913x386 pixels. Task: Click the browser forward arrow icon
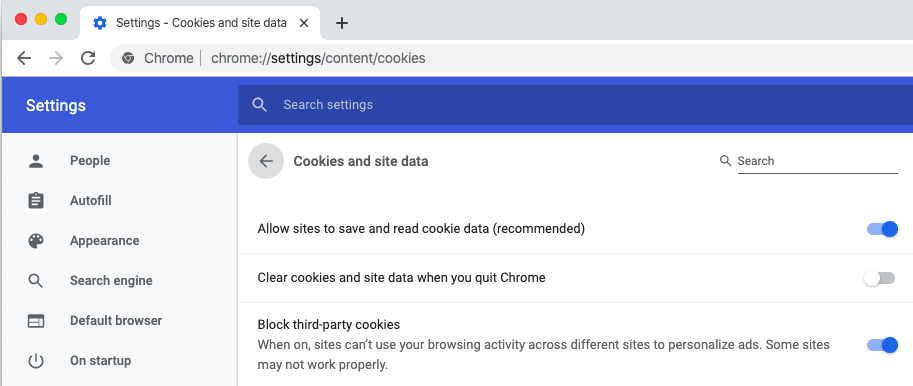point(56,58)
